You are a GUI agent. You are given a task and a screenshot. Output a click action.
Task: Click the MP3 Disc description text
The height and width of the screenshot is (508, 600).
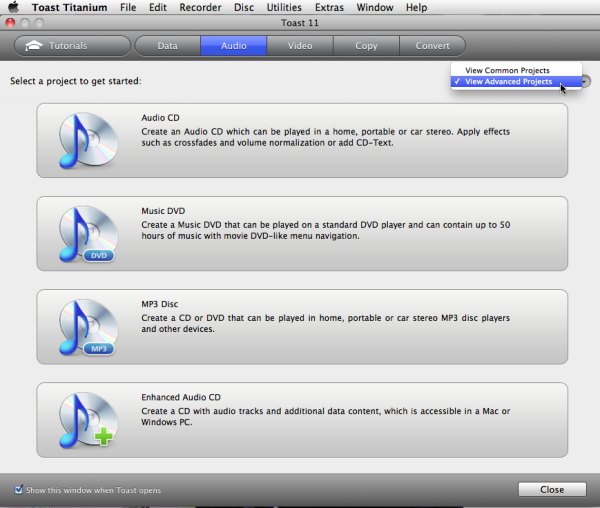326,323
